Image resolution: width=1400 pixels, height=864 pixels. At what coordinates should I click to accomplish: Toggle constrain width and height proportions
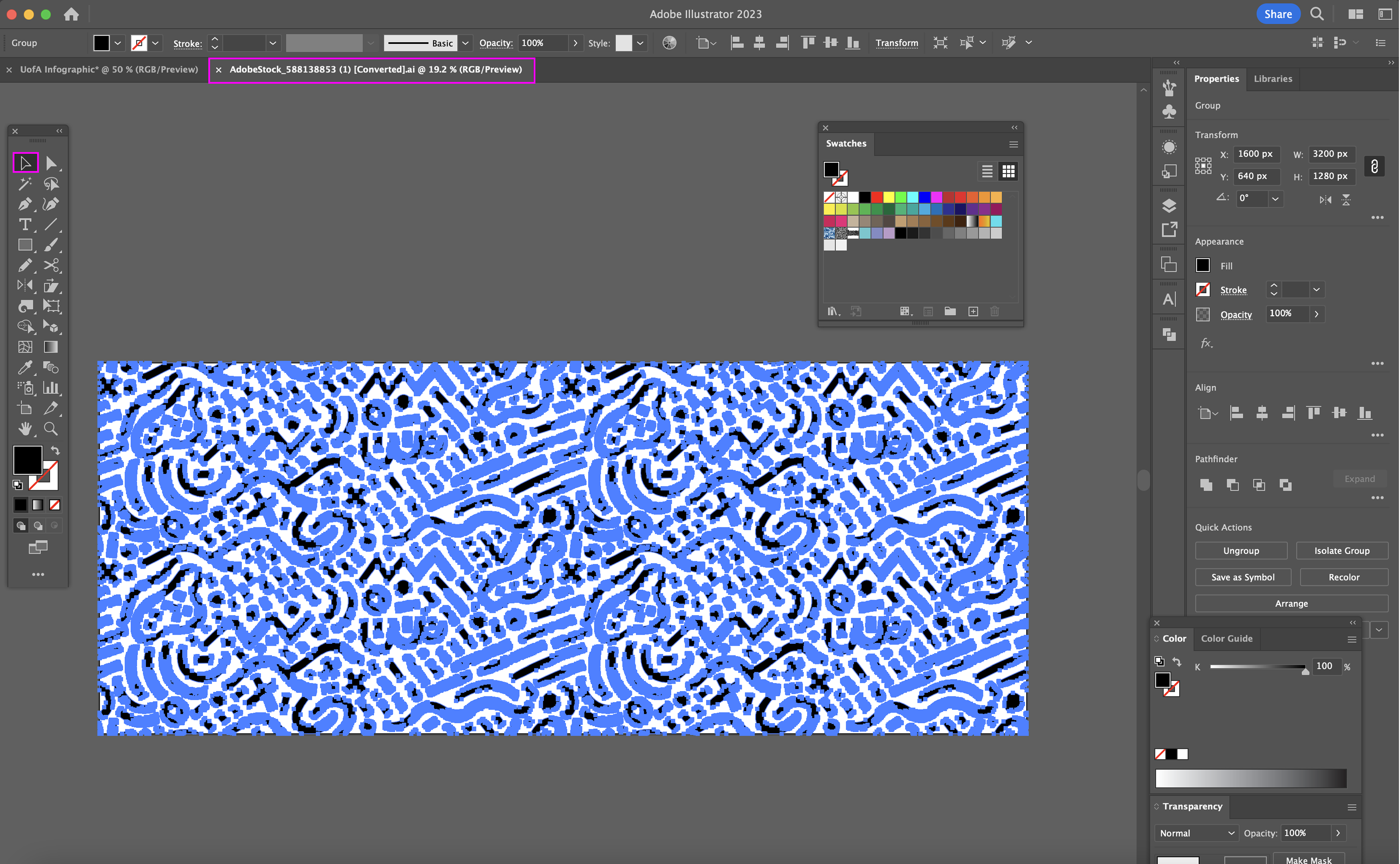pyautogui.click(x=1374, y=166)
